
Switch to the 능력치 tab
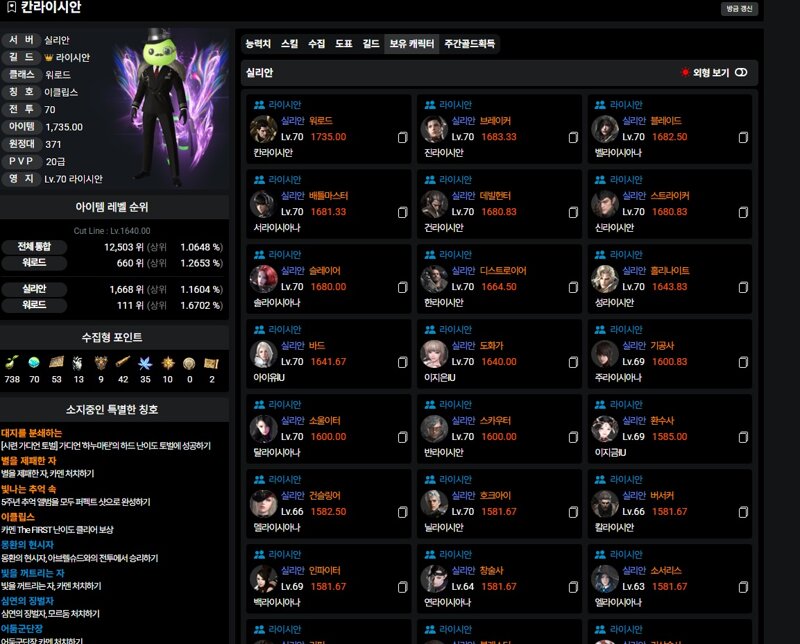pyautogui.click(x=258, y=44)
